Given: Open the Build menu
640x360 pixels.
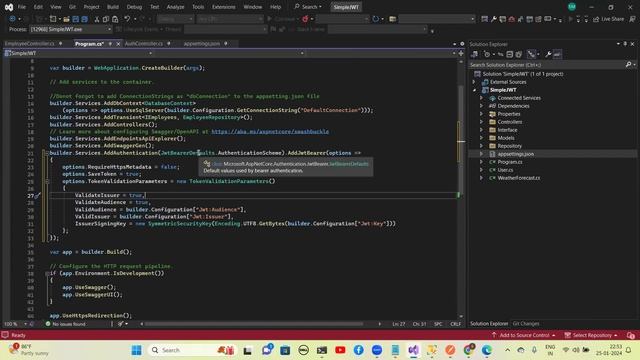Looking at the screenshot, I should click(x=113, y=7).
